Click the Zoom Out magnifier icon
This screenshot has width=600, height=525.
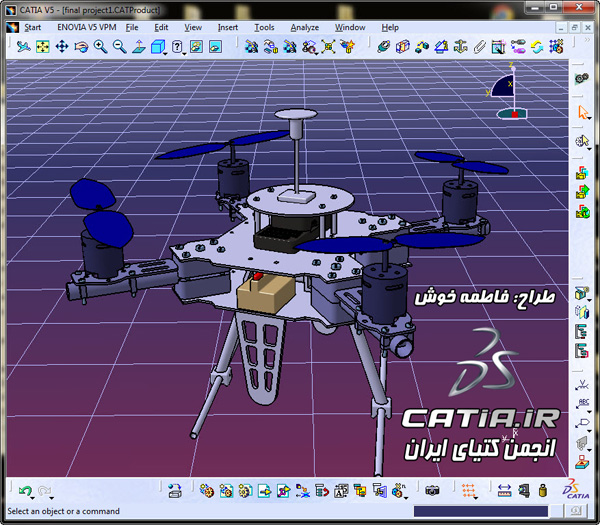(x=120, y=46)
